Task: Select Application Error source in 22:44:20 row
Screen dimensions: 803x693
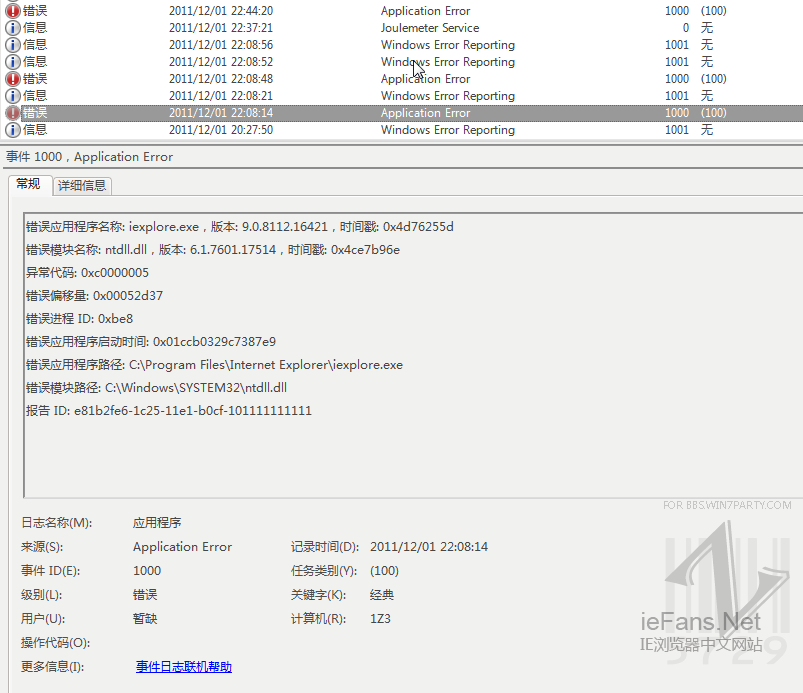Action: pos(425,11)
